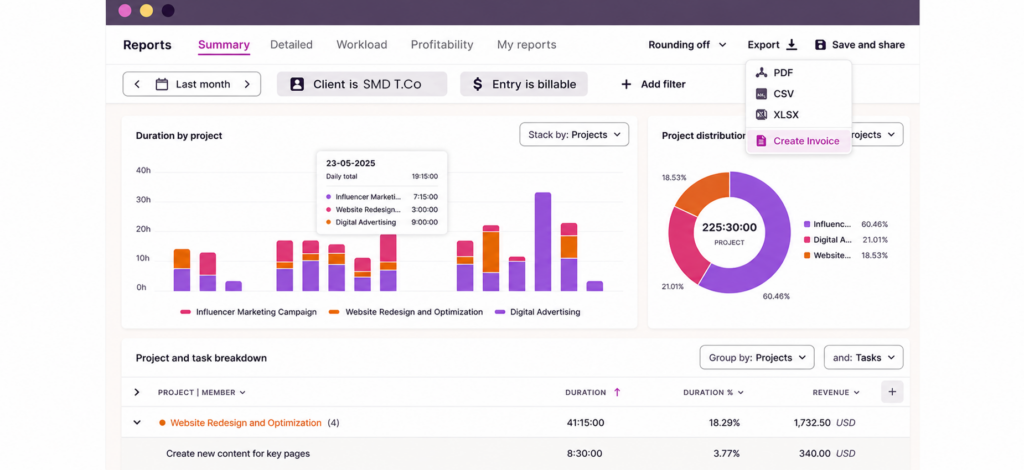Click the 41:15:00 duration cell

click(x=585, y=422)
